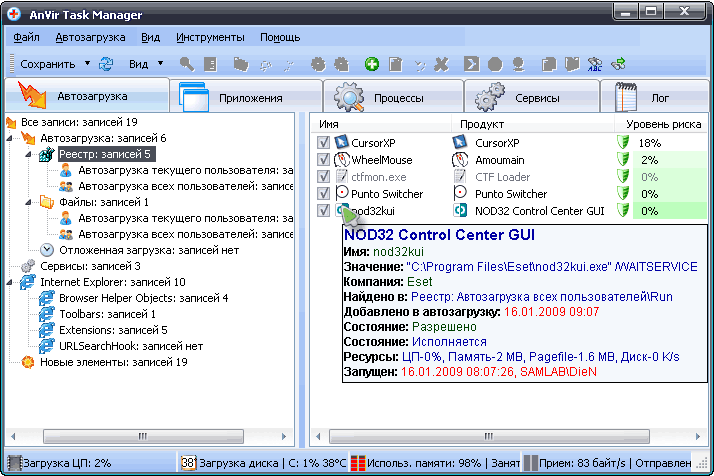714x476 pixels.
Task: Click the document properties icon beside magnifier
Action: (x=210, y=64)
